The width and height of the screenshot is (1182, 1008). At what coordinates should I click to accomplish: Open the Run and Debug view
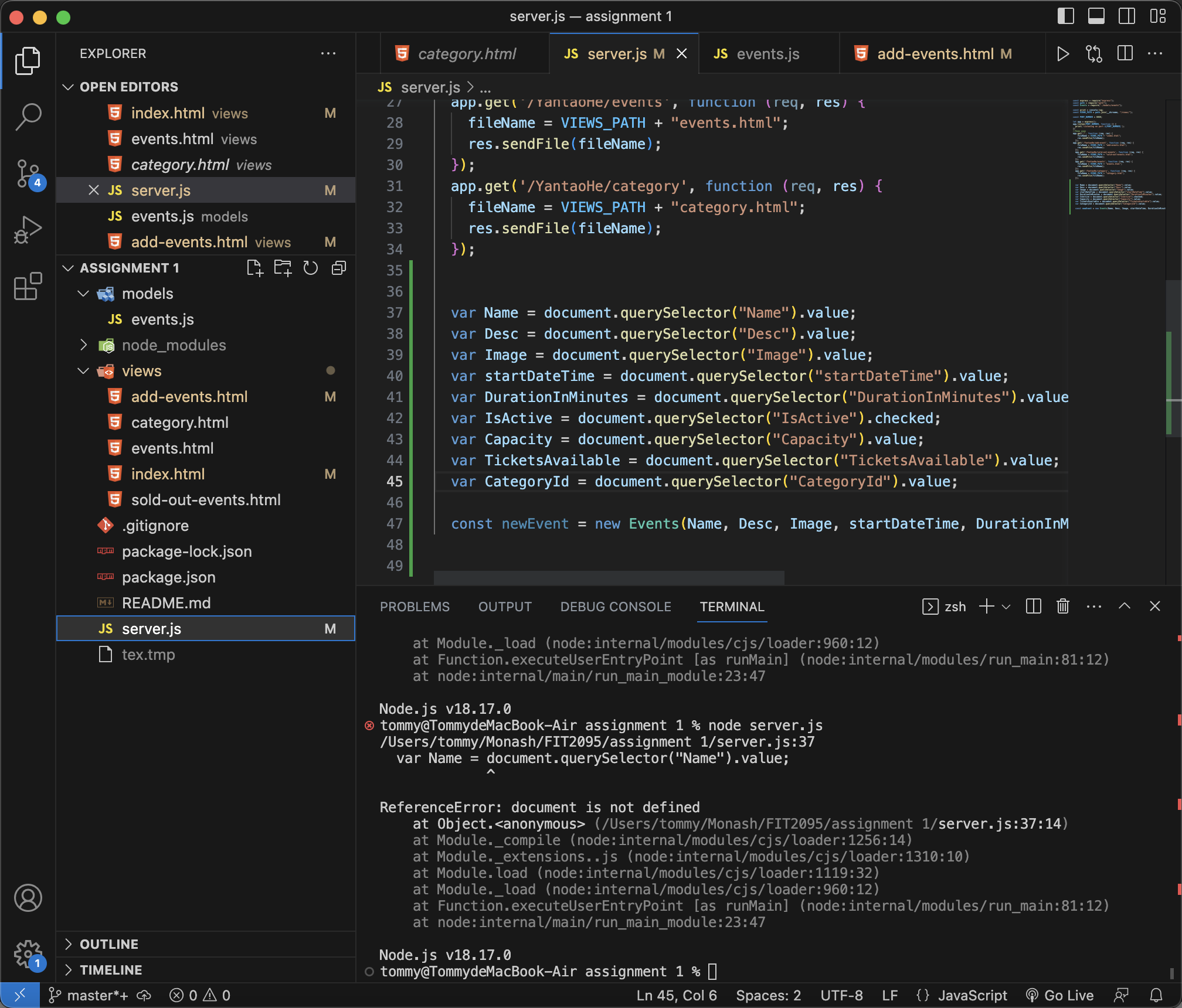(28, 230)
